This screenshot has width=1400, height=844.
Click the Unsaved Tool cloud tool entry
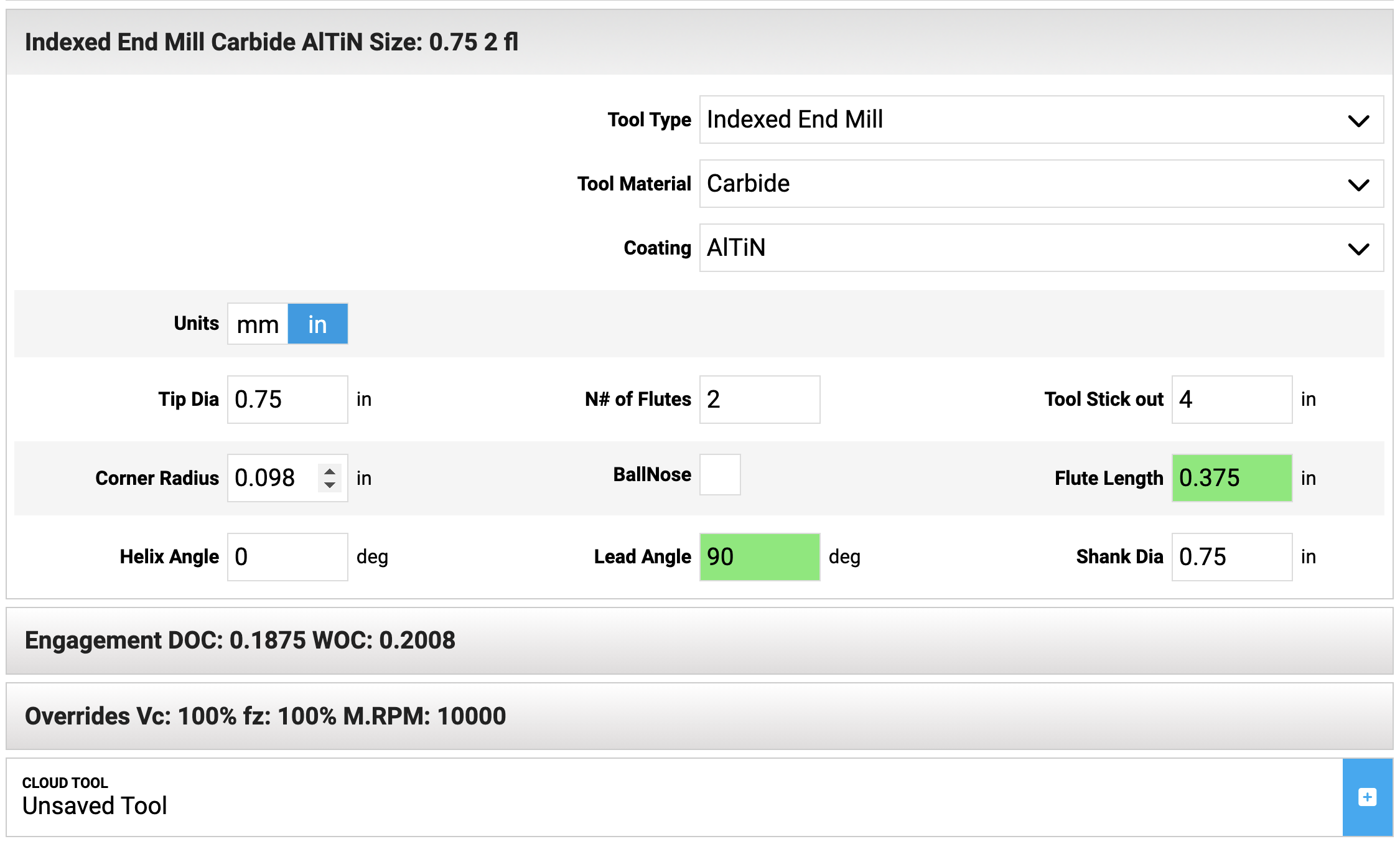tap(672, 797)
